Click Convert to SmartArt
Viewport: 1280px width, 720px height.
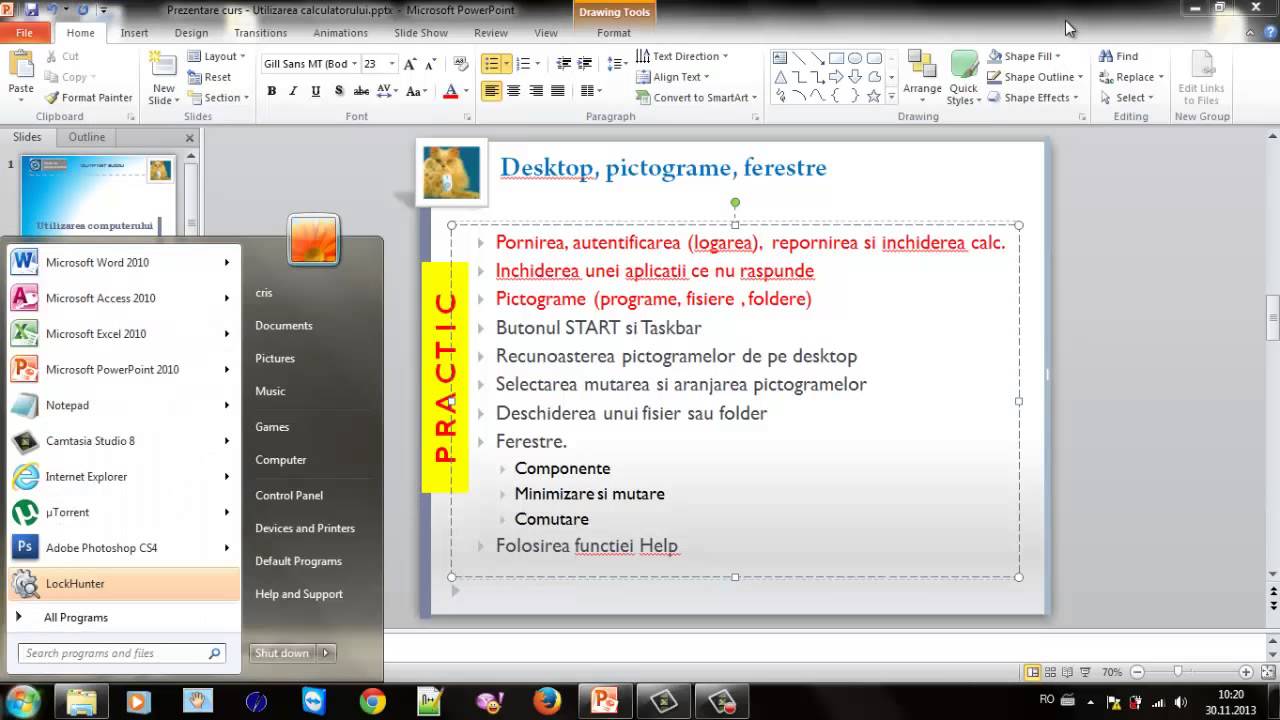coord(695,98)
